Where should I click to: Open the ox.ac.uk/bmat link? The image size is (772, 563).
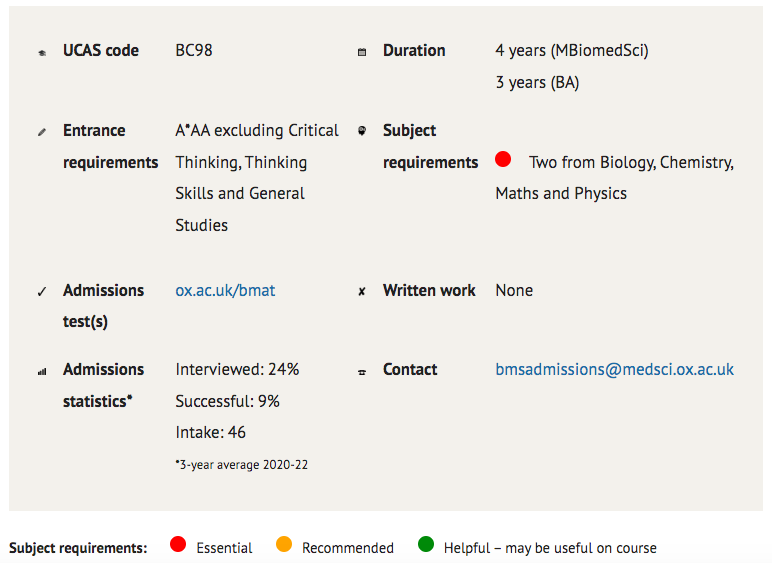(225, 290)
